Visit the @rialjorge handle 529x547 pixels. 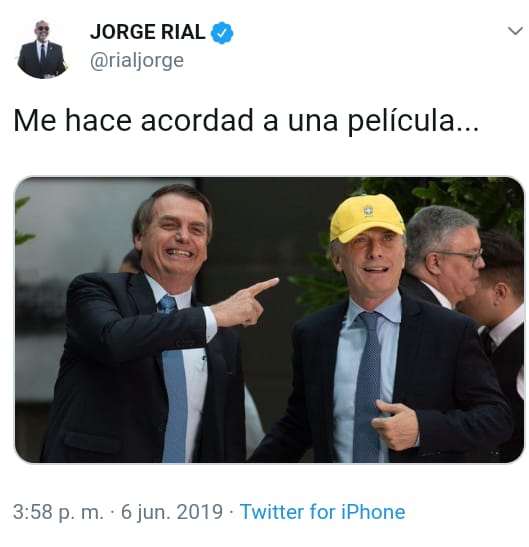(x=137, y=61)
